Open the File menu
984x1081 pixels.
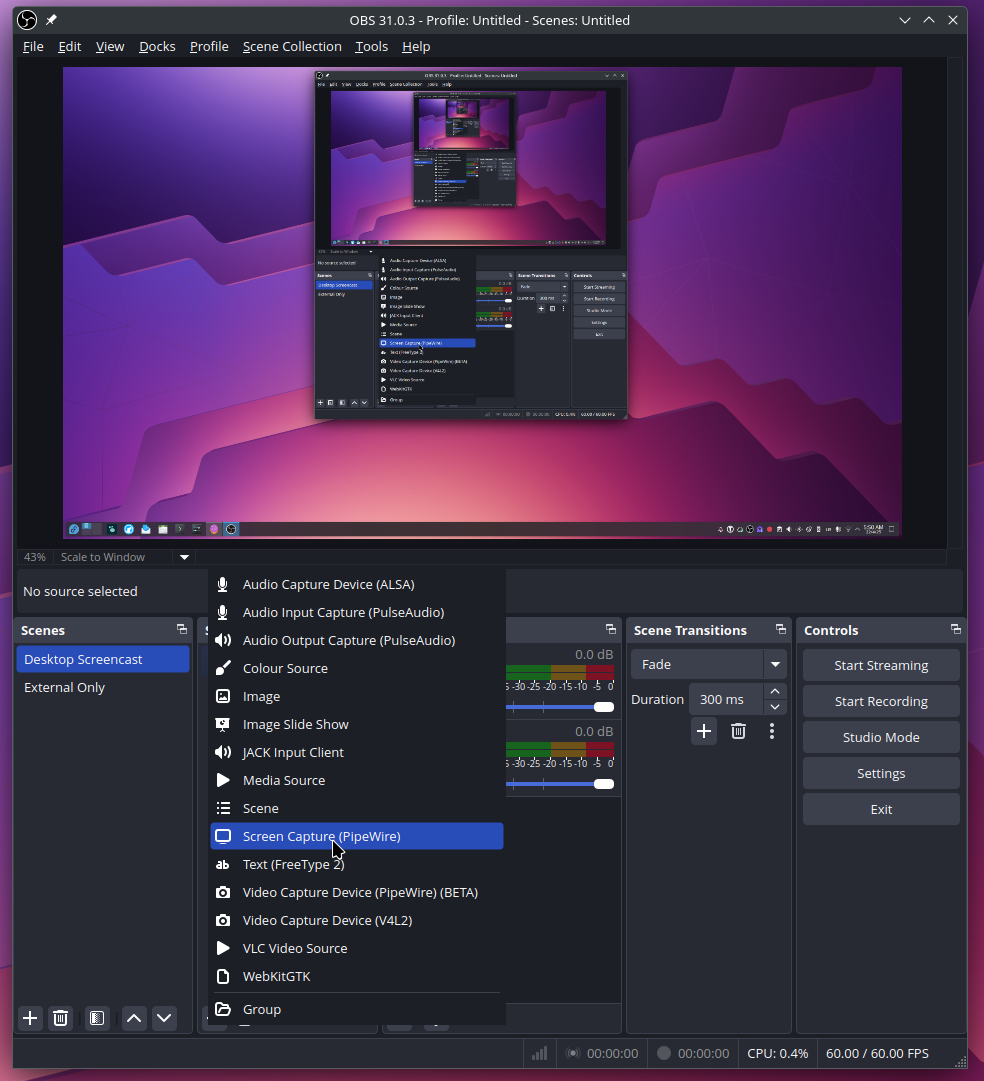coord(33,46)
